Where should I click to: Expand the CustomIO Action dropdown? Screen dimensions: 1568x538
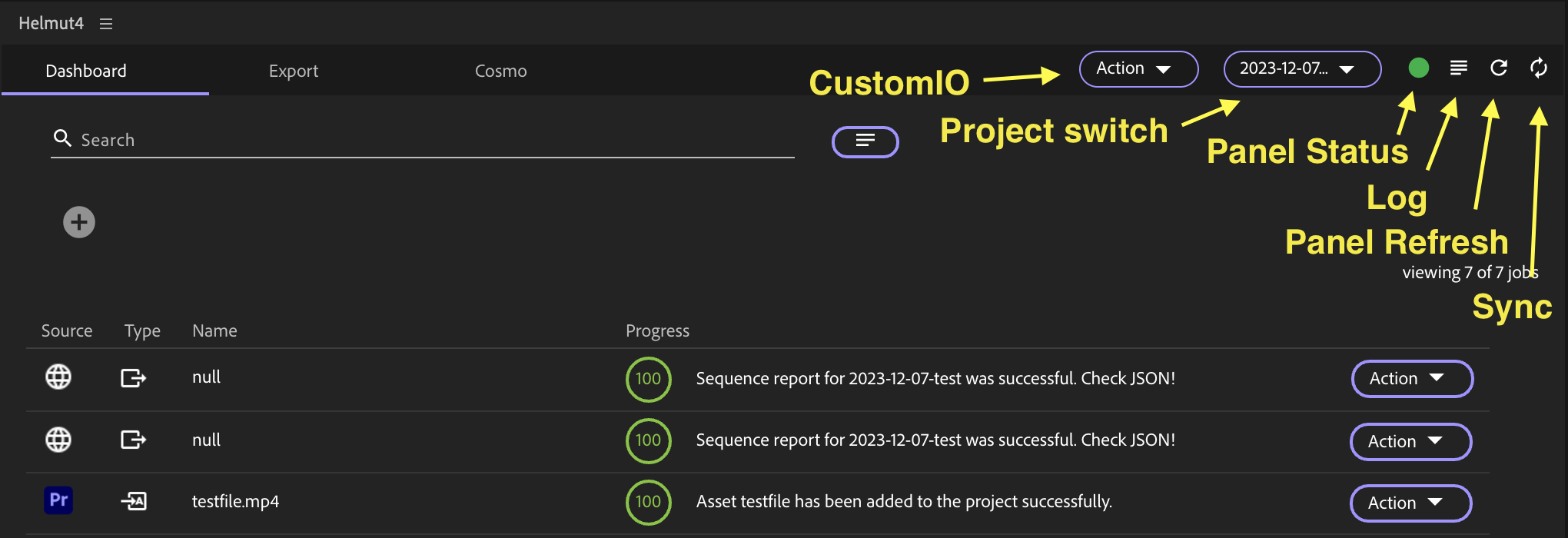[x=1138, y=69]
